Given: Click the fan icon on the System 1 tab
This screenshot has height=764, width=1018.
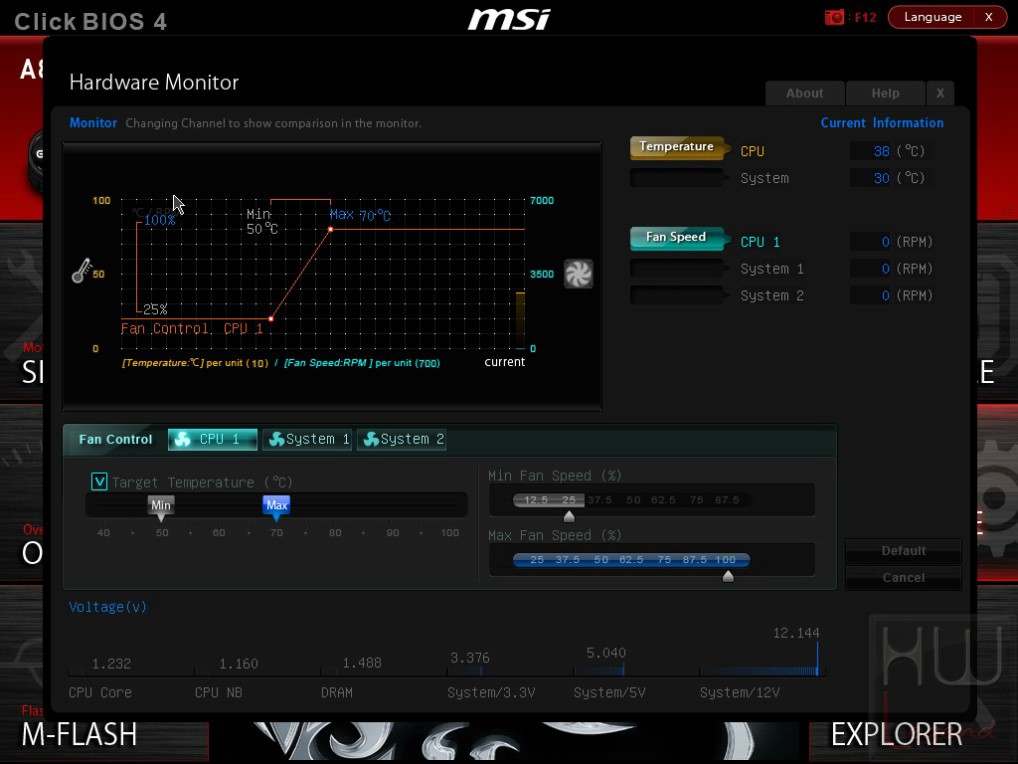Looking at the screenshot, I should click(x=277, y=439).
